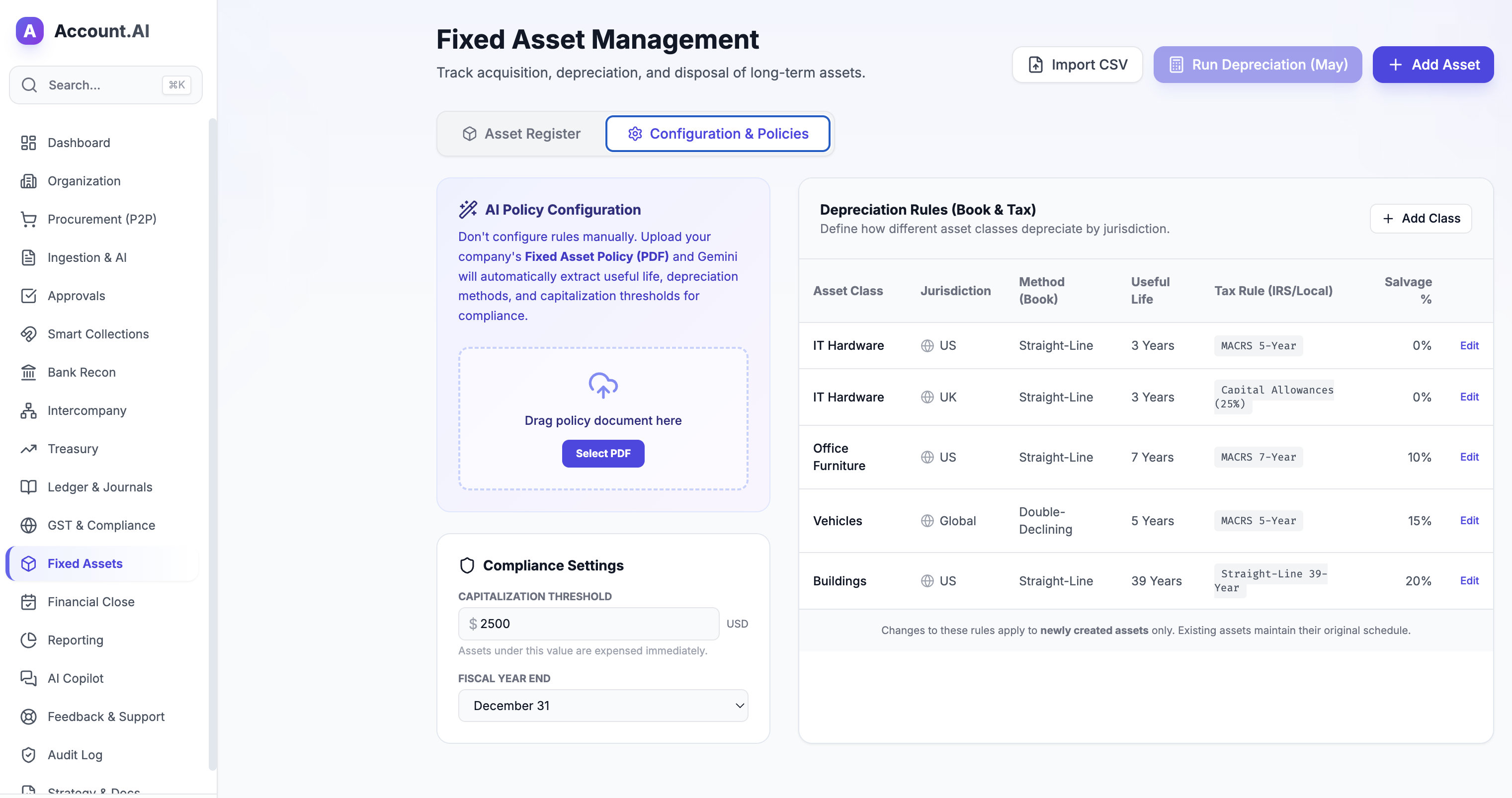Edit the Vehicles depreciation rule
Viewport: 1512px width, 798px height.
(1469, 520)
